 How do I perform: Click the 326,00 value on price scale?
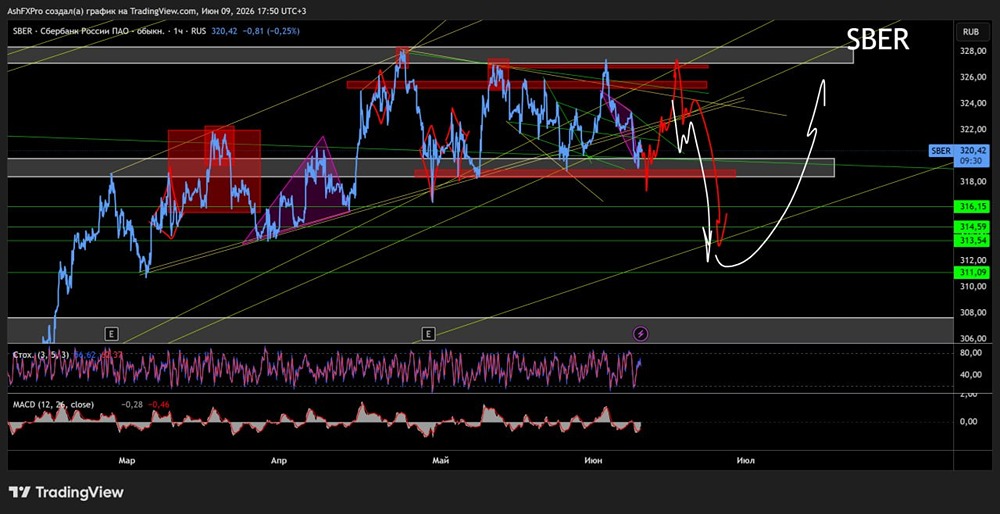[971, 77]
